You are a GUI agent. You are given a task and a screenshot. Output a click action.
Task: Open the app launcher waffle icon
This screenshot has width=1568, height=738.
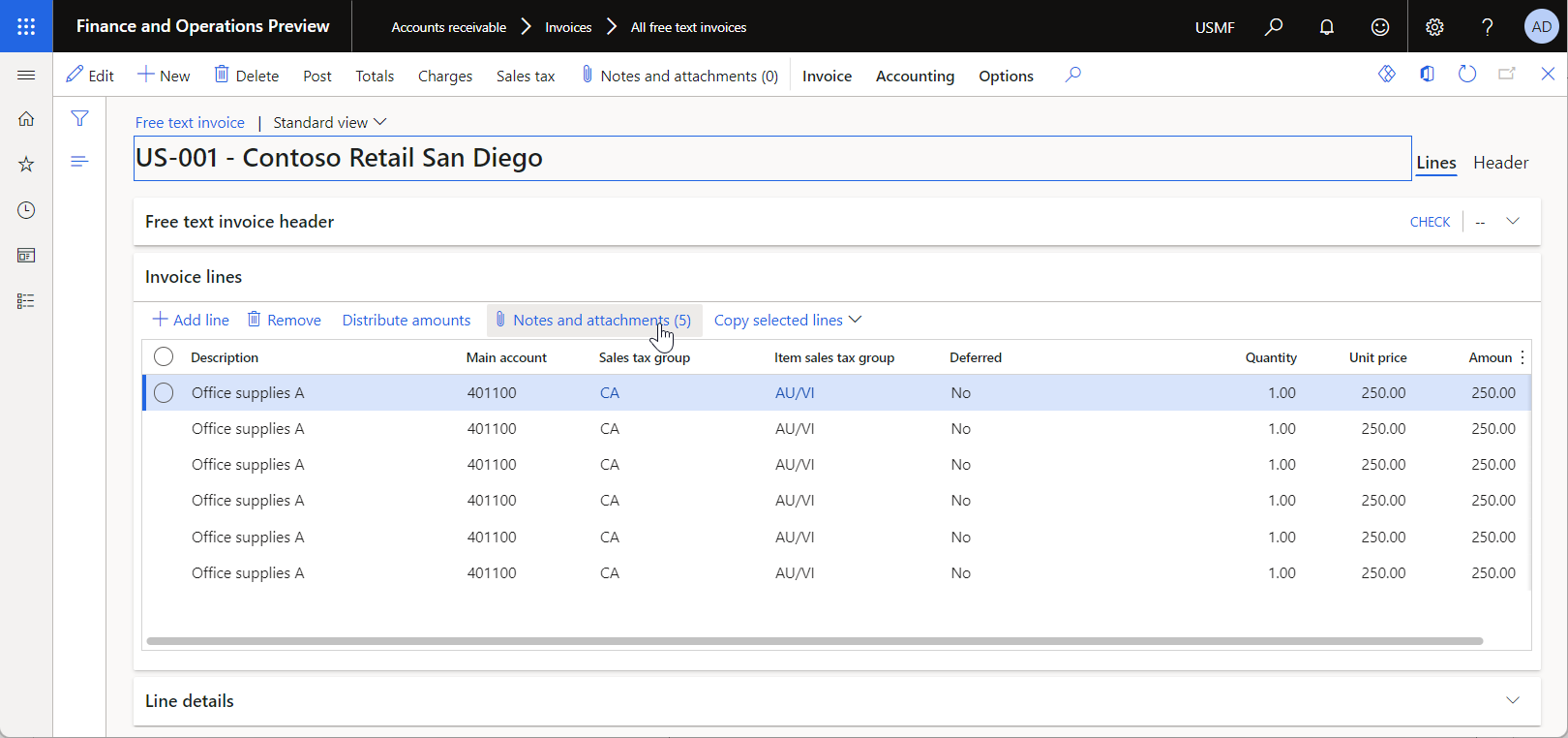point(26,26)
